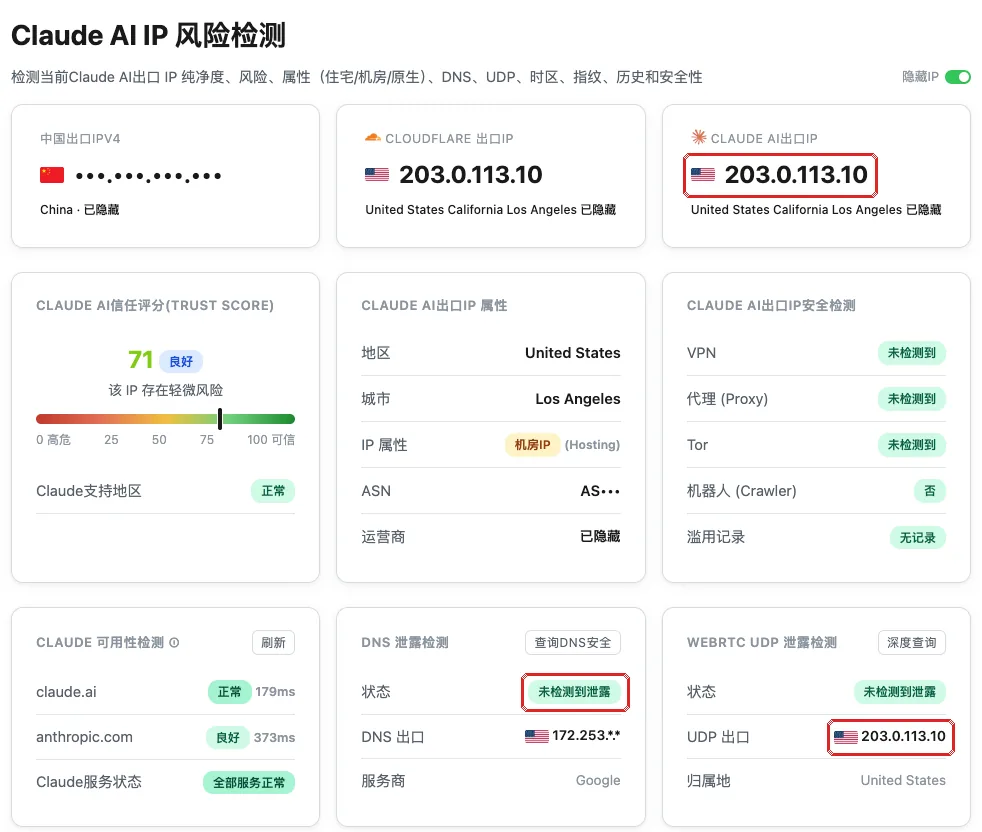Click the 该 IP 存在轻微风险 message
Viewport: 982px width, 832px height.
click(166, 390)
